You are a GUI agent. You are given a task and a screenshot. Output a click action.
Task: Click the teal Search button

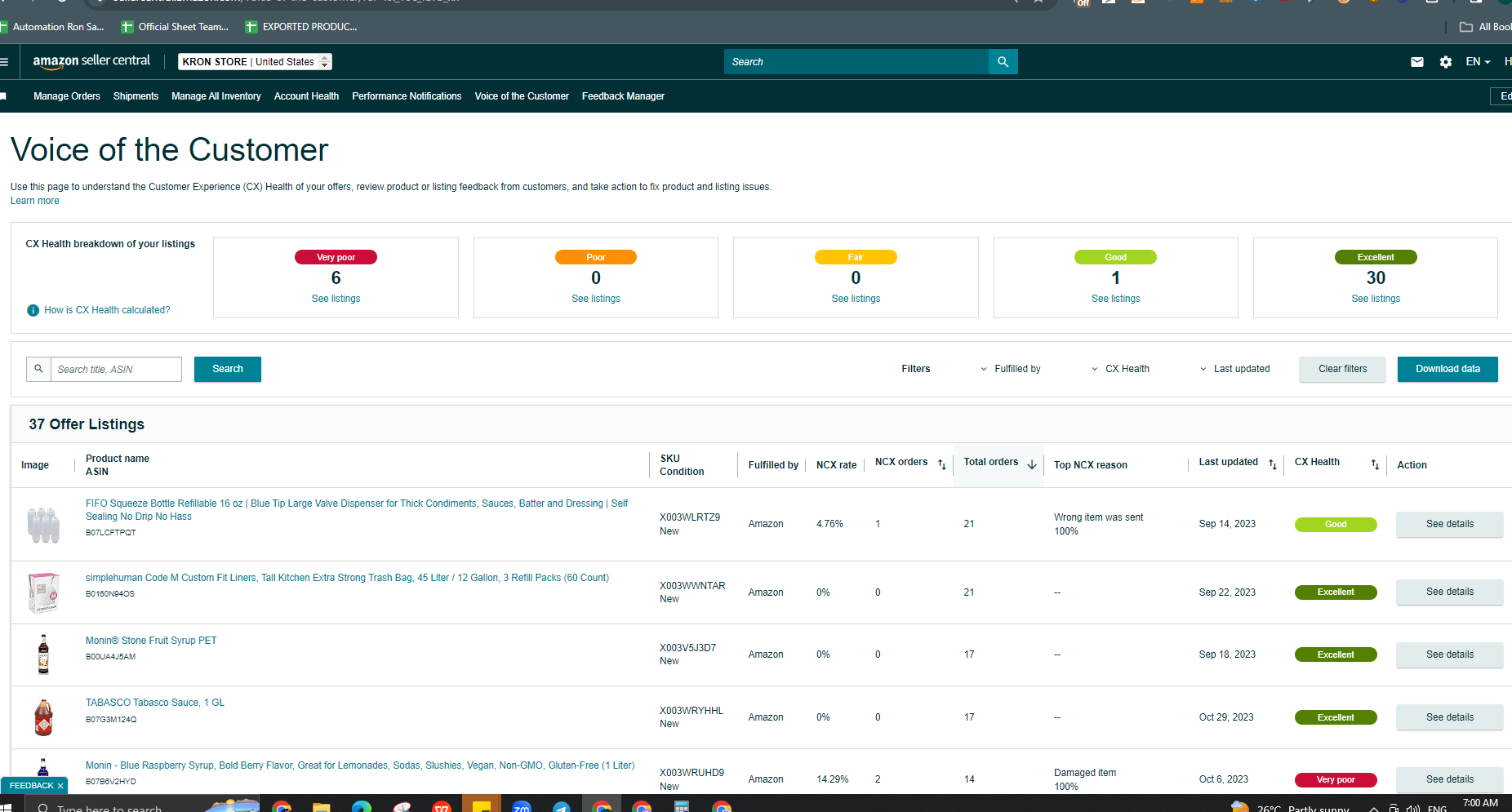point(228,369)
